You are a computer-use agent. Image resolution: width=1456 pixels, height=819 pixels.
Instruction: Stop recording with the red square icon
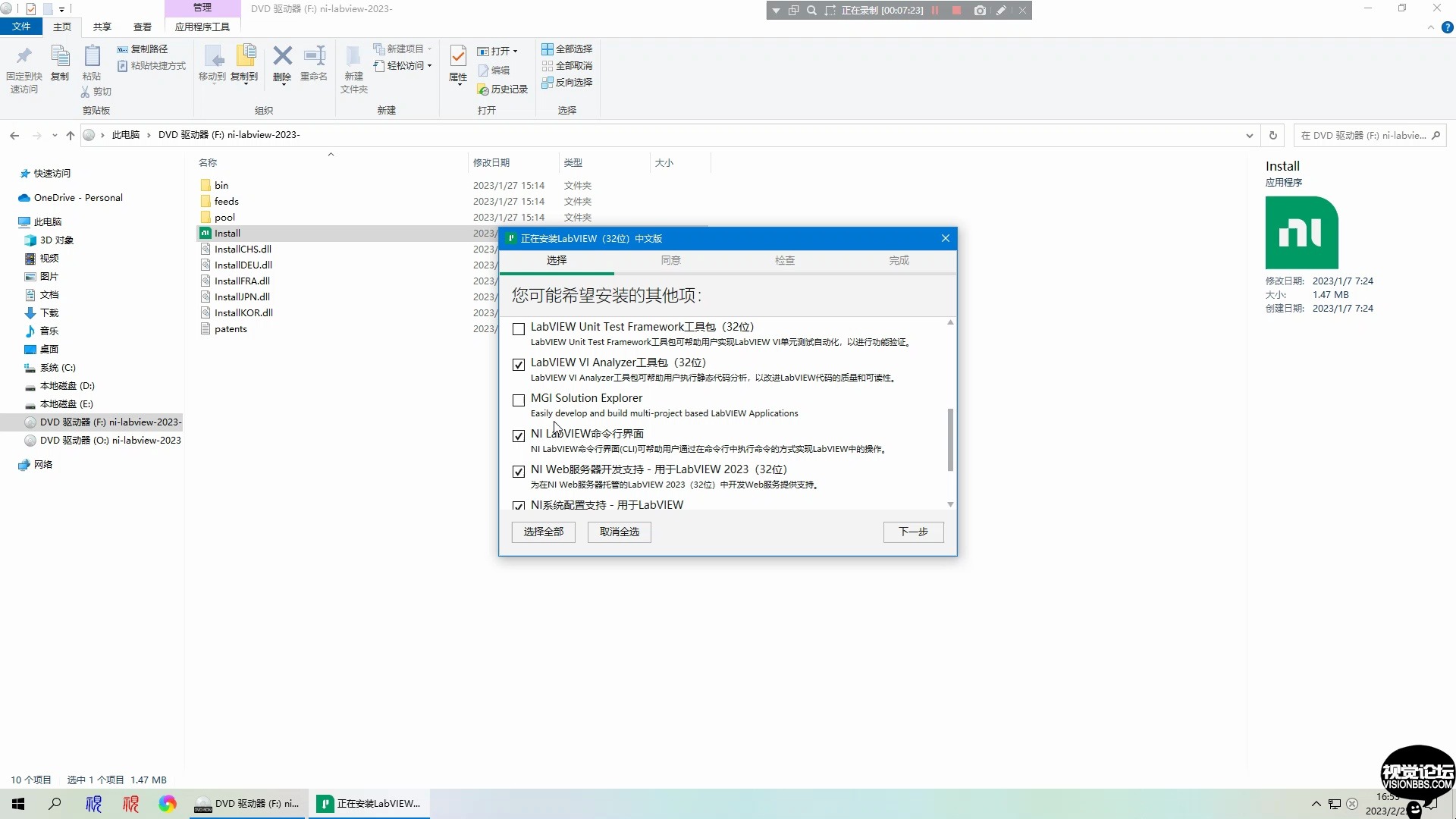pyautogui.click(x=957, y=10)
